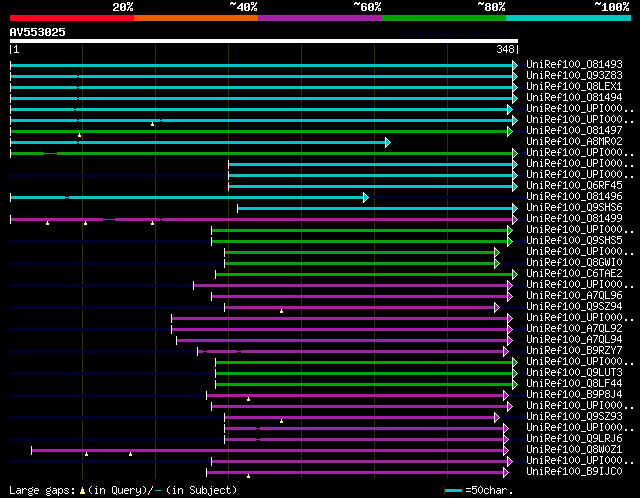Open hit UniRef100_B9RZY7 label
Viewport: 640px width, 498px height.
coord(574,351)
